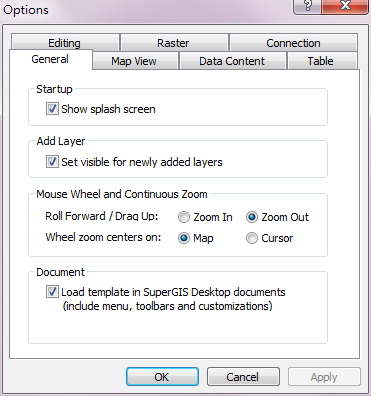The height and width of the screenshot is (396, 371).
Task: Click the Wheel zoom centers on label
Action: point(103,237)
